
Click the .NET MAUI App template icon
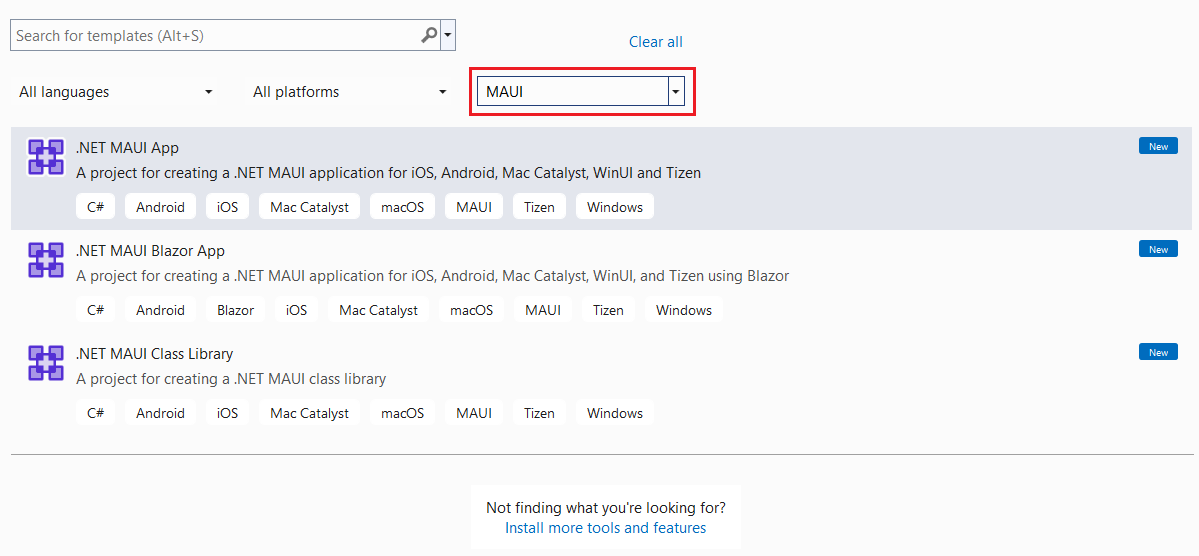click(x=45, y=157)
